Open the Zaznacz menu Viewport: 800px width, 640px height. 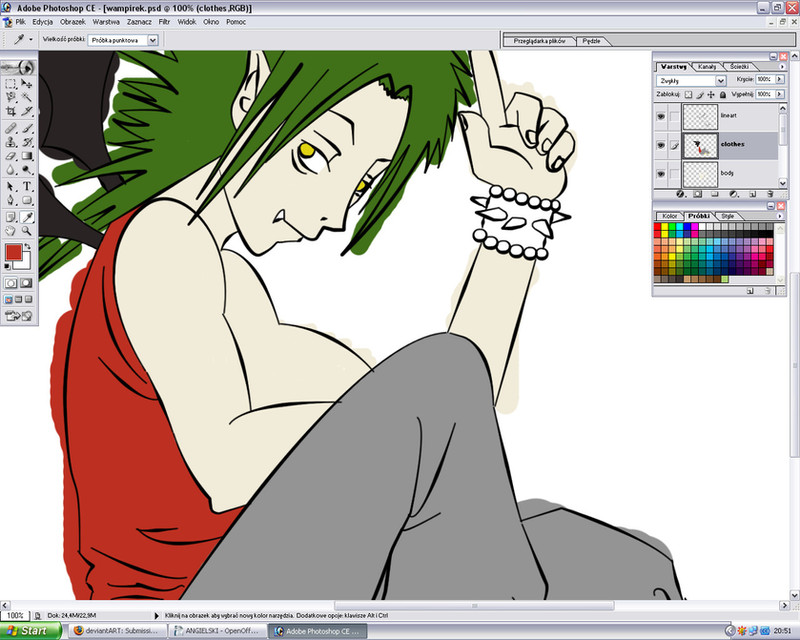tap(139, 22)
